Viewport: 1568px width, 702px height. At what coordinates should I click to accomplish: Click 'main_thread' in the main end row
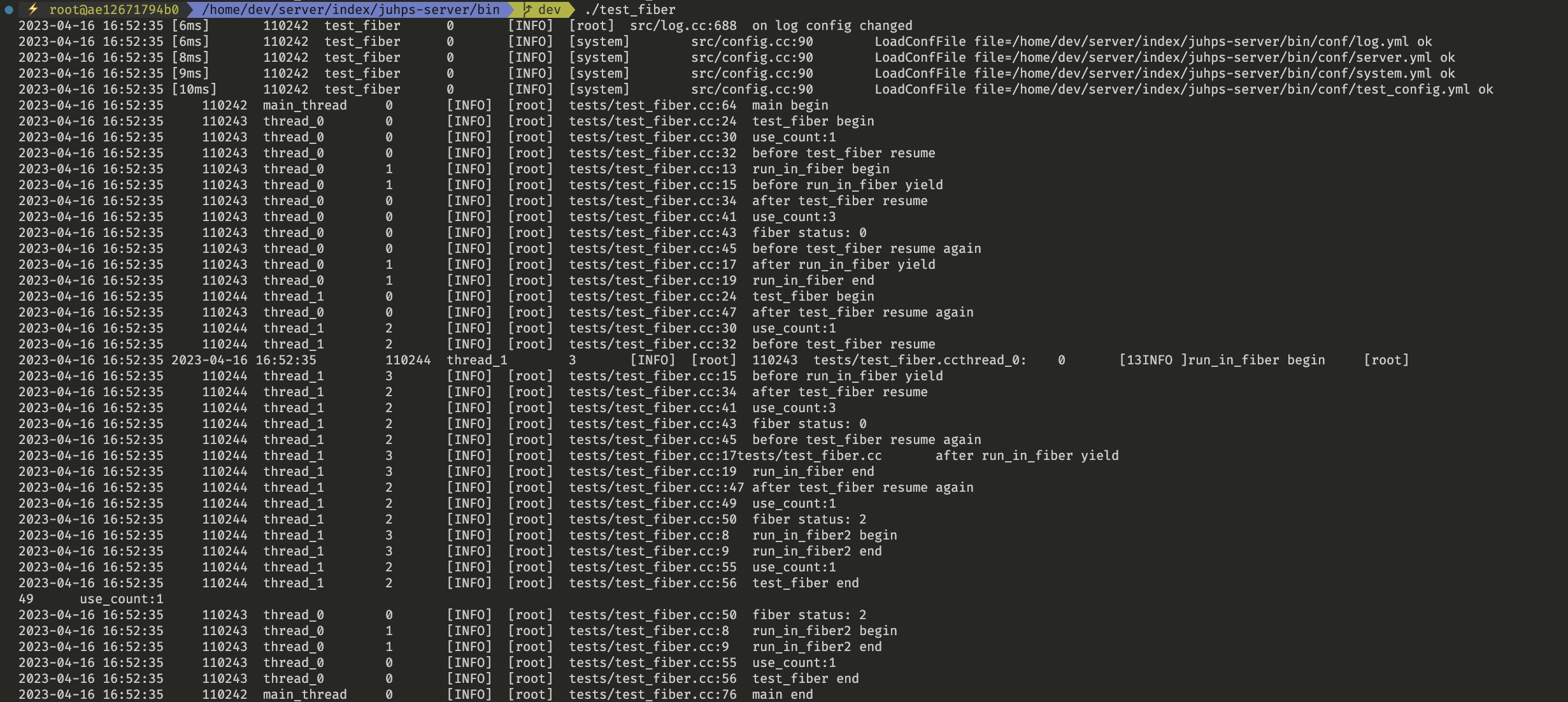[x=305, y=694]
